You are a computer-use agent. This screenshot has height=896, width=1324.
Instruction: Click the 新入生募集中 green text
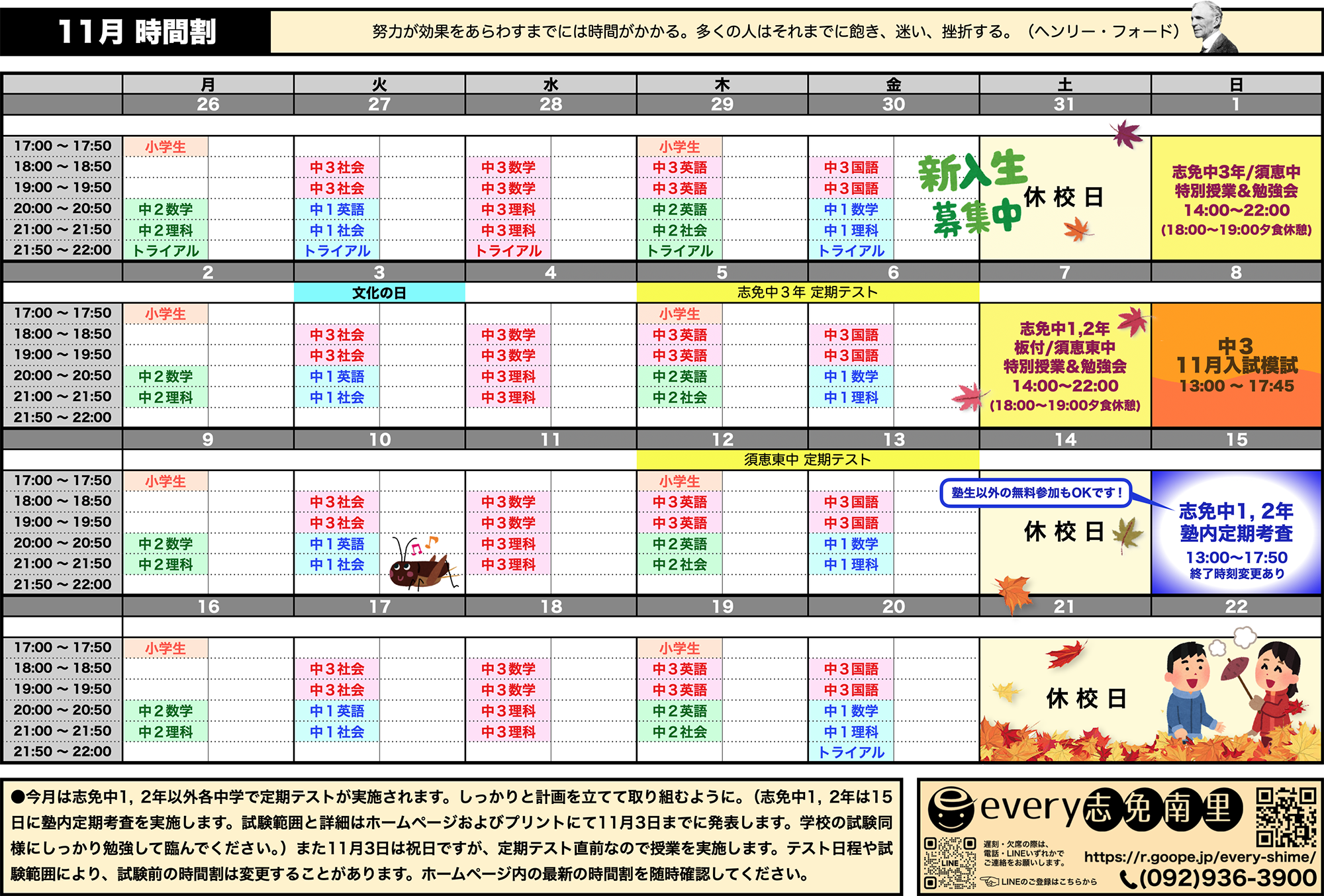click(x=972, y=193)
